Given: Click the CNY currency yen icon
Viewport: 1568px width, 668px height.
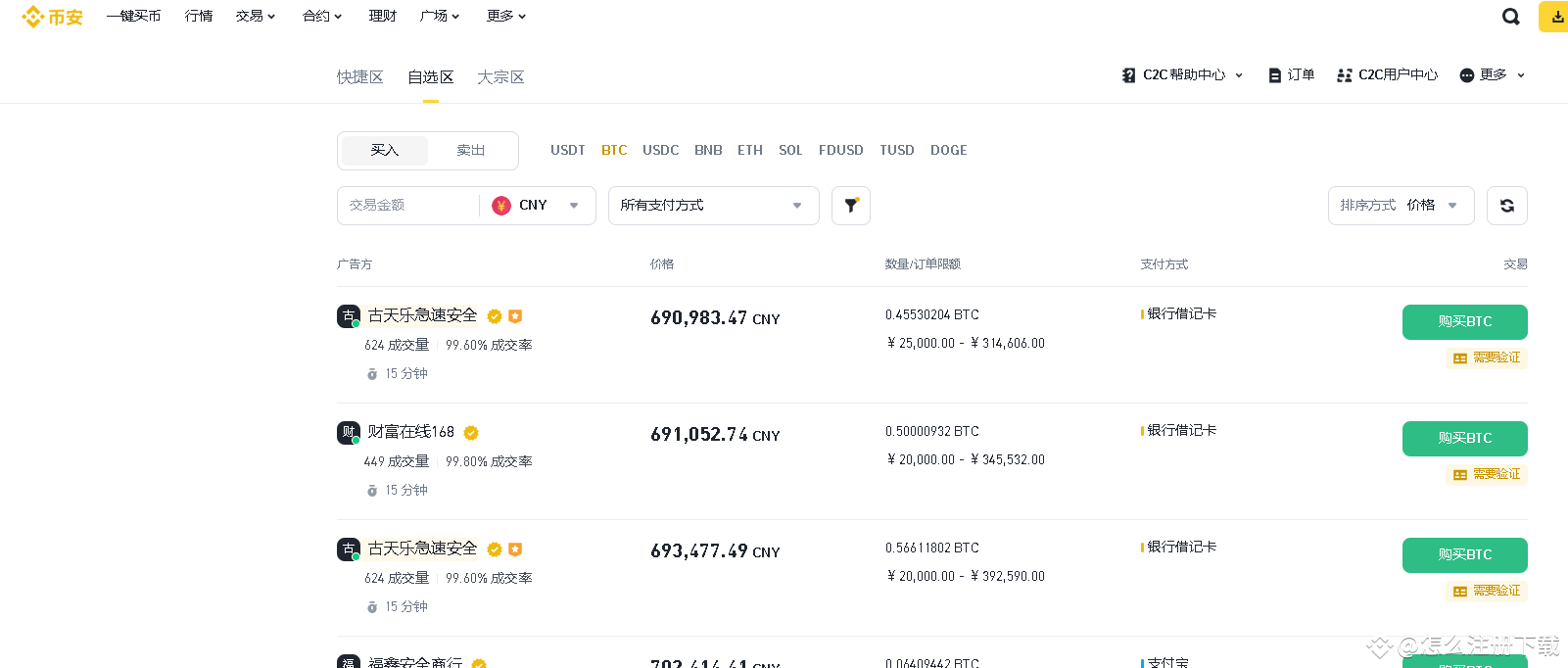Looking at the screenshot, I should coord(501,206).
